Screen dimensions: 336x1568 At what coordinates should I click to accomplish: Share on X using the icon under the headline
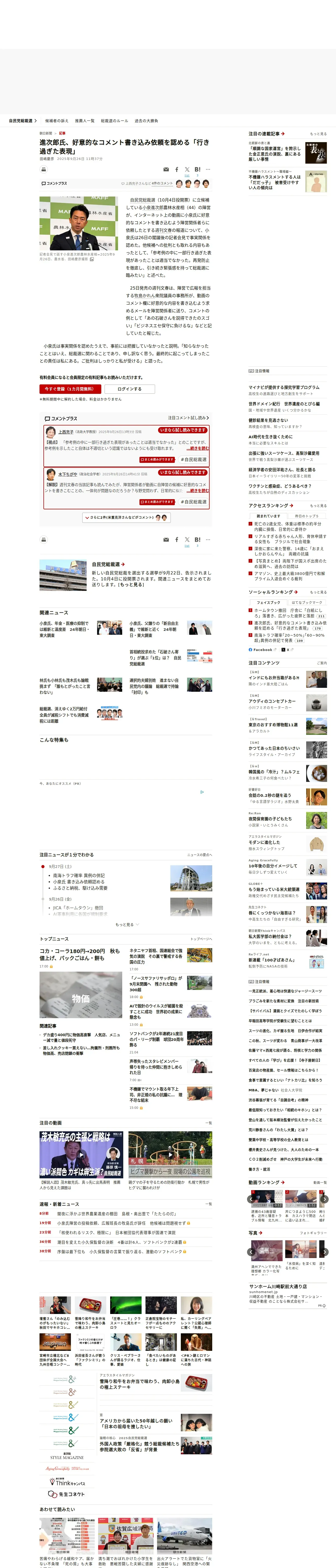(187, 169)
